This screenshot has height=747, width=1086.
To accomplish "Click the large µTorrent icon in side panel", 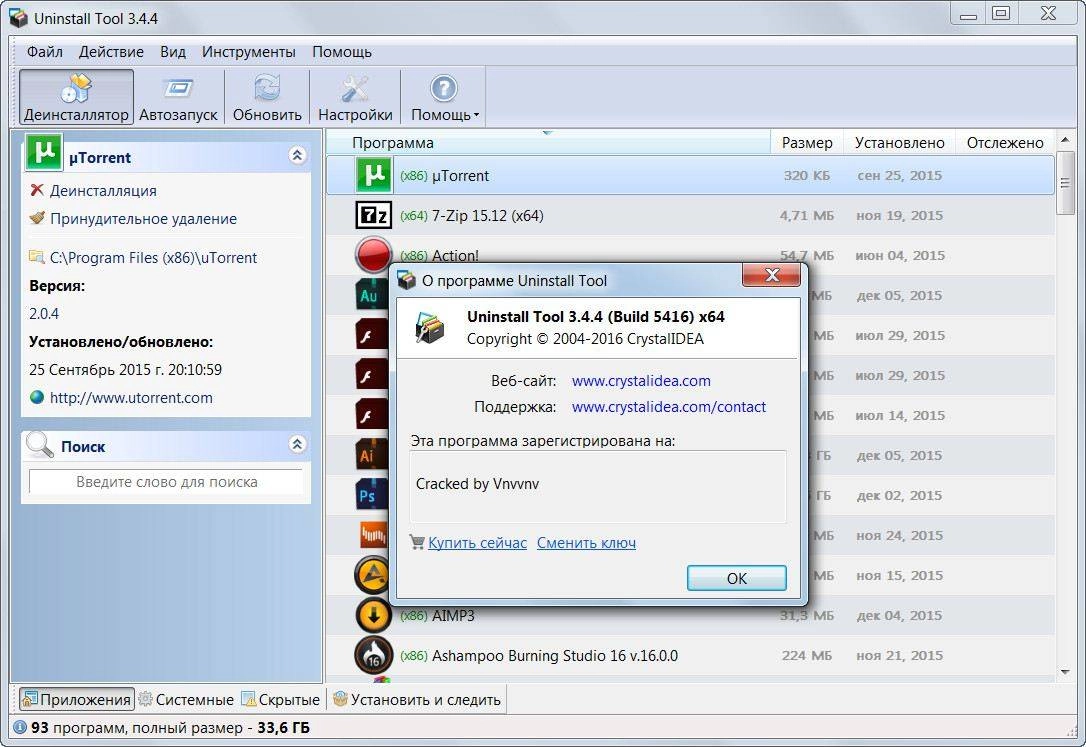I will 44,152.
